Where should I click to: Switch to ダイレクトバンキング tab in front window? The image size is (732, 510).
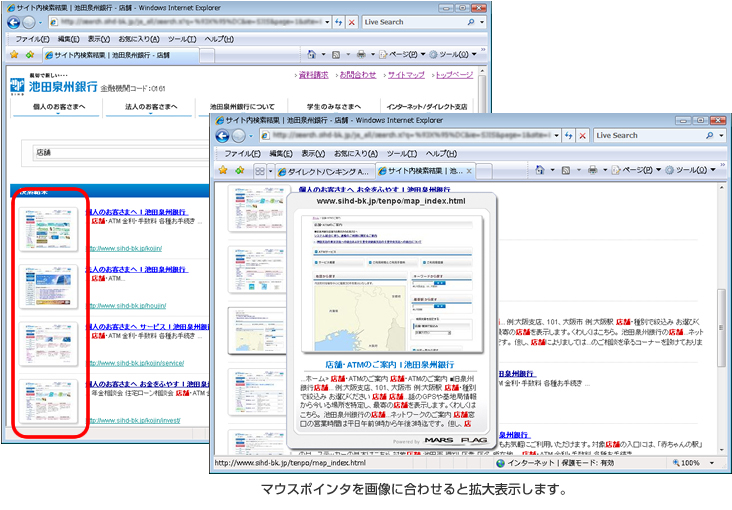point(324,172)
